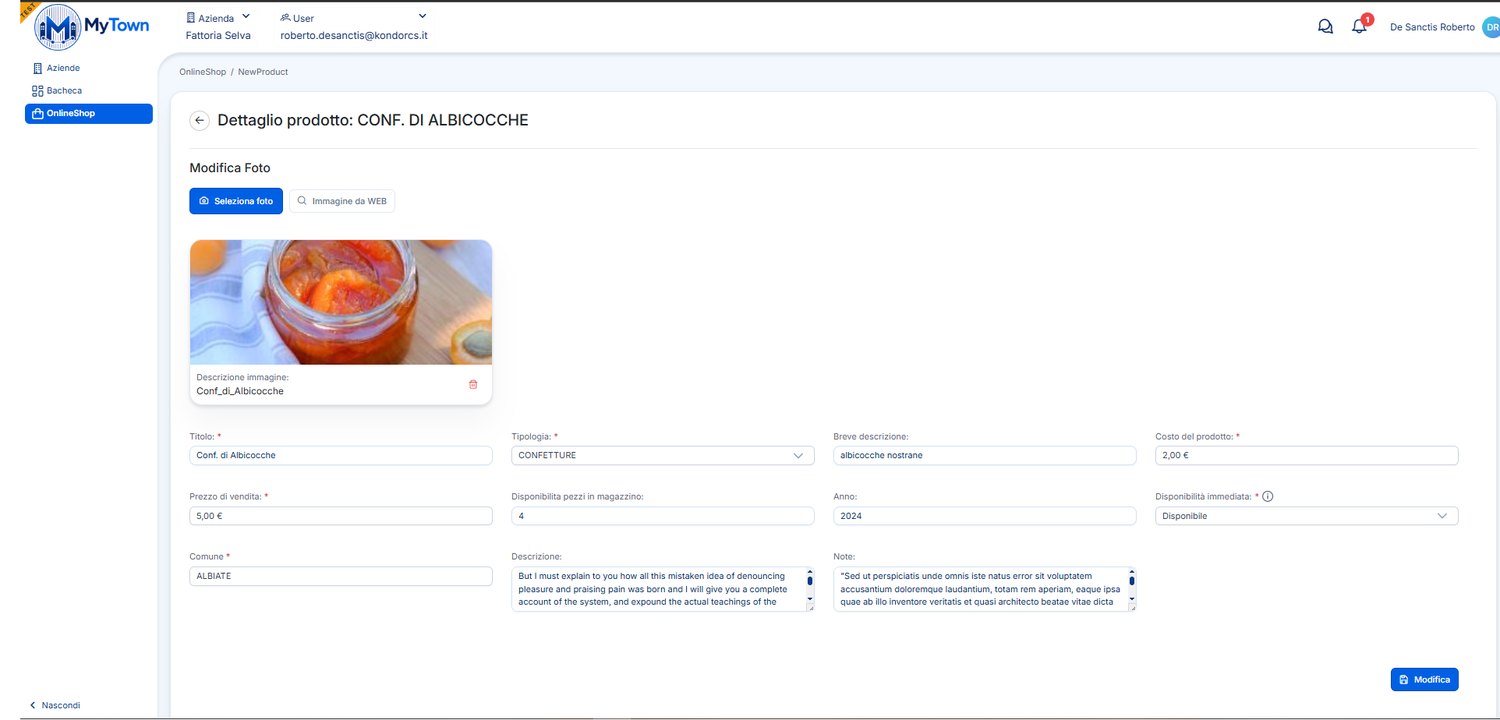Select OnlineShop in the sidebar
This screenshot has height=720, width=1500.
pos(89,114)
